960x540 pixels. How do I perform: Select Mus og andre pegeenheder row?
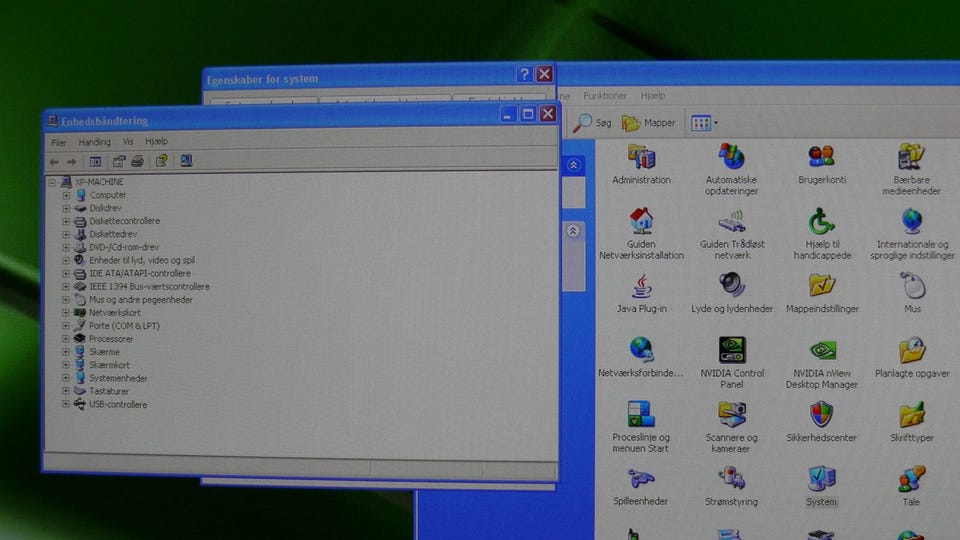(x=141, y=300)
